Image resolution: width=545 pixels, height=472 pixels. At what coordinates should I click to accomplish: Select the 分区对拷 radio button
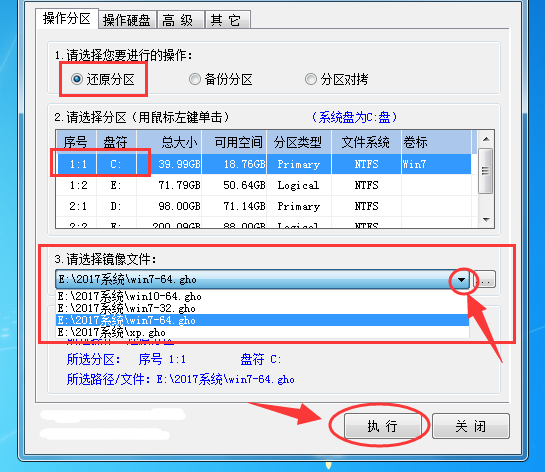336,80
